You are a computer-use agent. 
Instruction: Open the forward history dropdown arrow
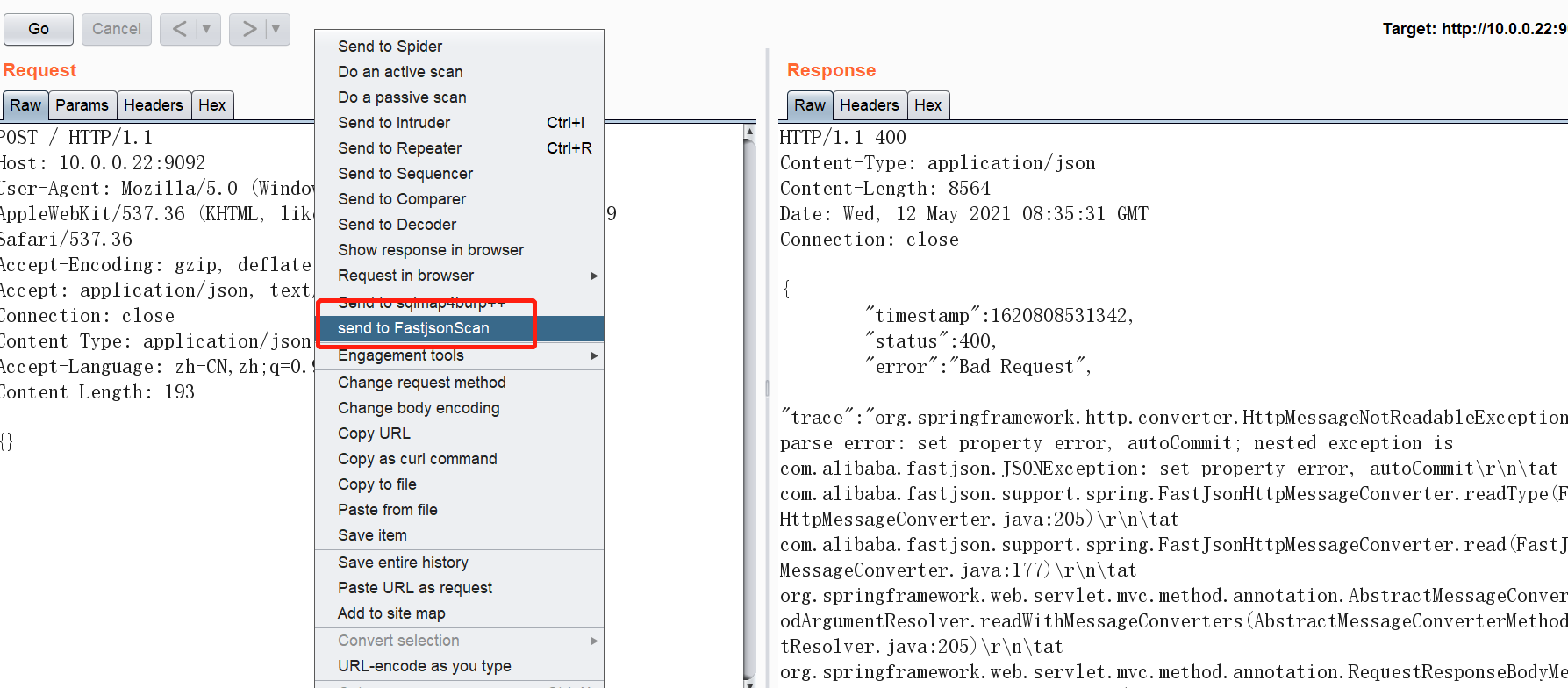[x=277, y=29]
